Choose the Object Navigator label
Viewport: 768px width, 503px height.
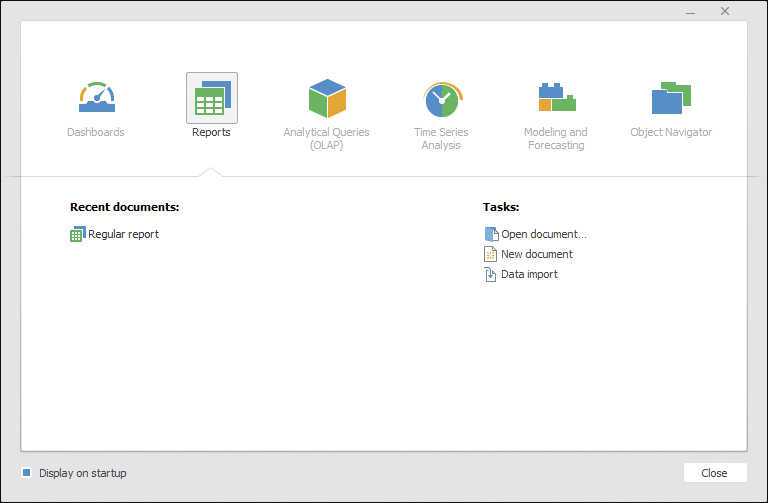pyautogui.click(x=671, y=132)
